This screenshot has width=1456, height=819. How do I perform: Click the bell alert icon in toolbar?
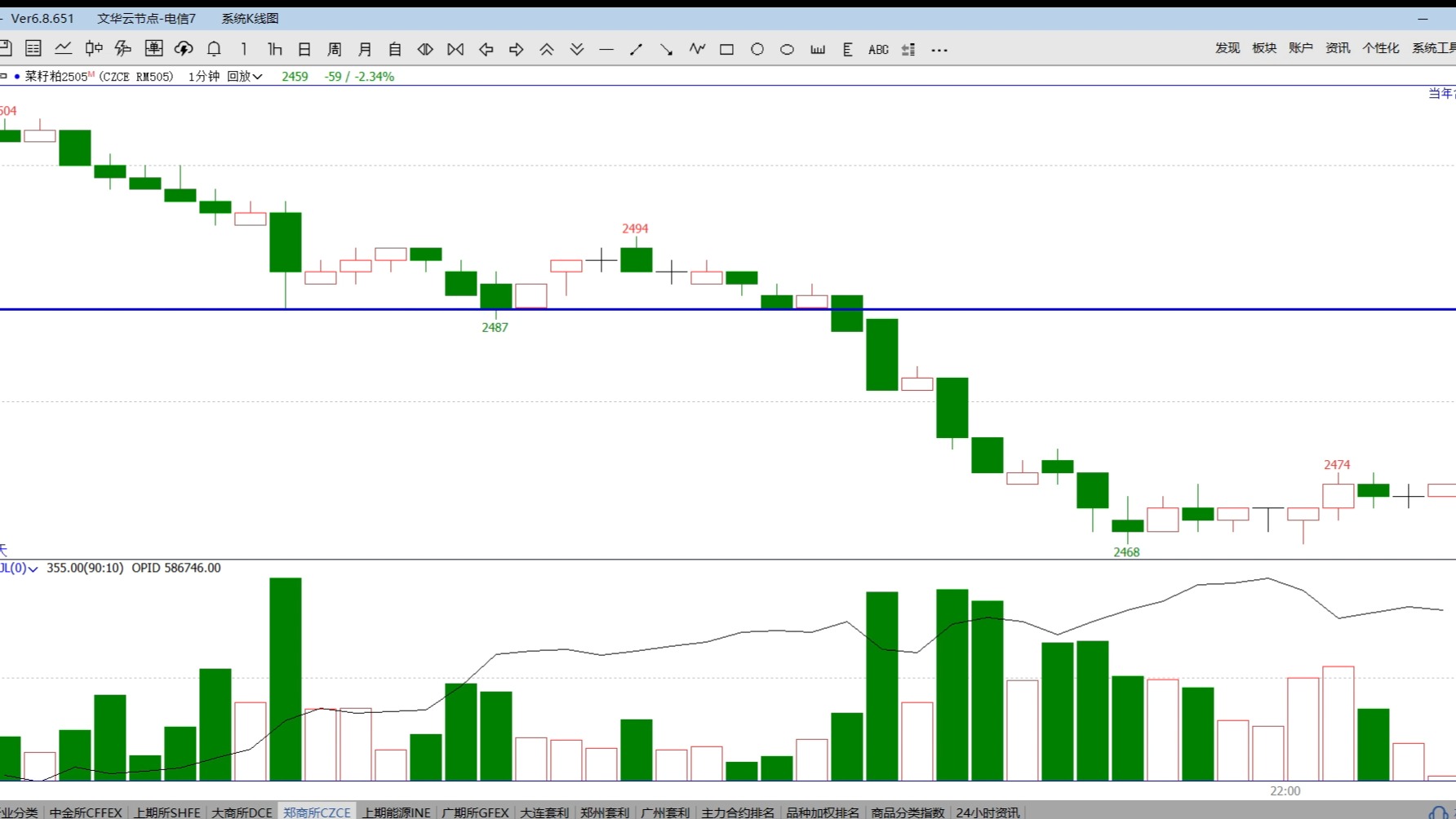(214, 50)
